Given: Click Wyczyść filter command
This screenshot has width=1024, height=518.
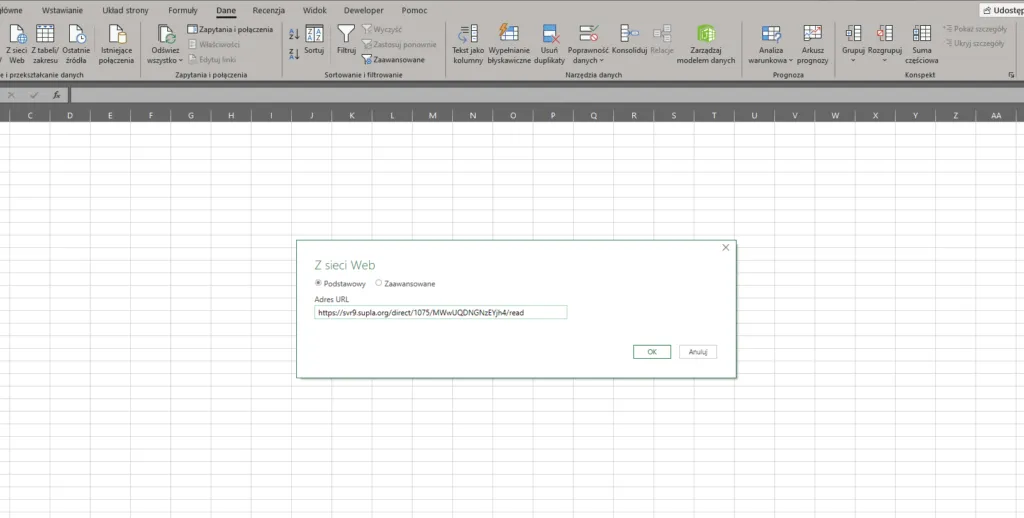Looking at the screenshot, I should click(383, 29).
